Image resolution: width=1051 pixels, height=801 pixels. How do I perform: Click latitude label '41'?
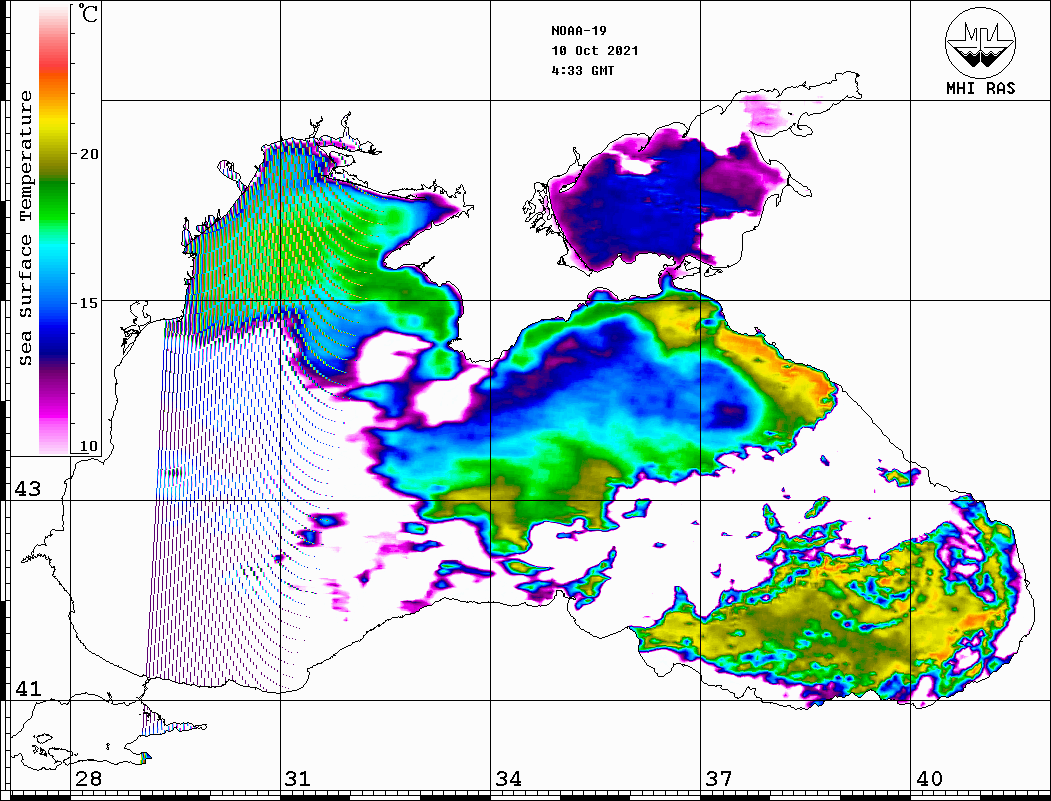tap(28, 689)
